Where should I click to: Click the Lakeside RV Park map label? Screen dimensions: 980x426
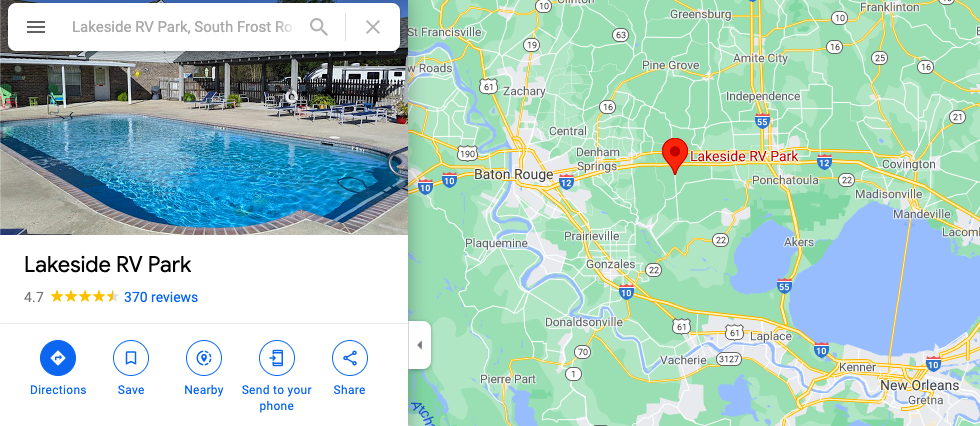744,156
